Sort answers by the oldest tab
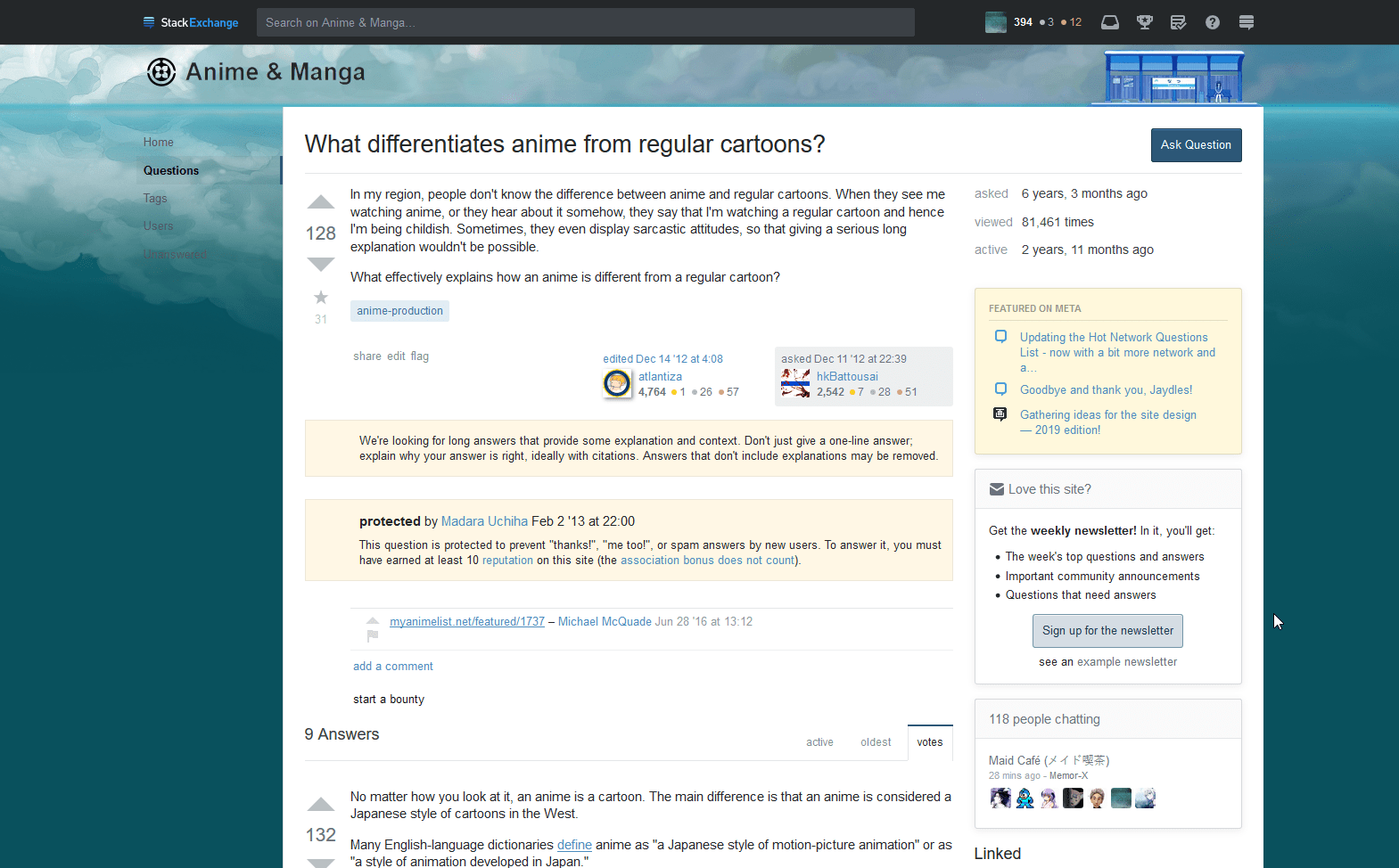1399x868 pixels. (x=875, y=742)
